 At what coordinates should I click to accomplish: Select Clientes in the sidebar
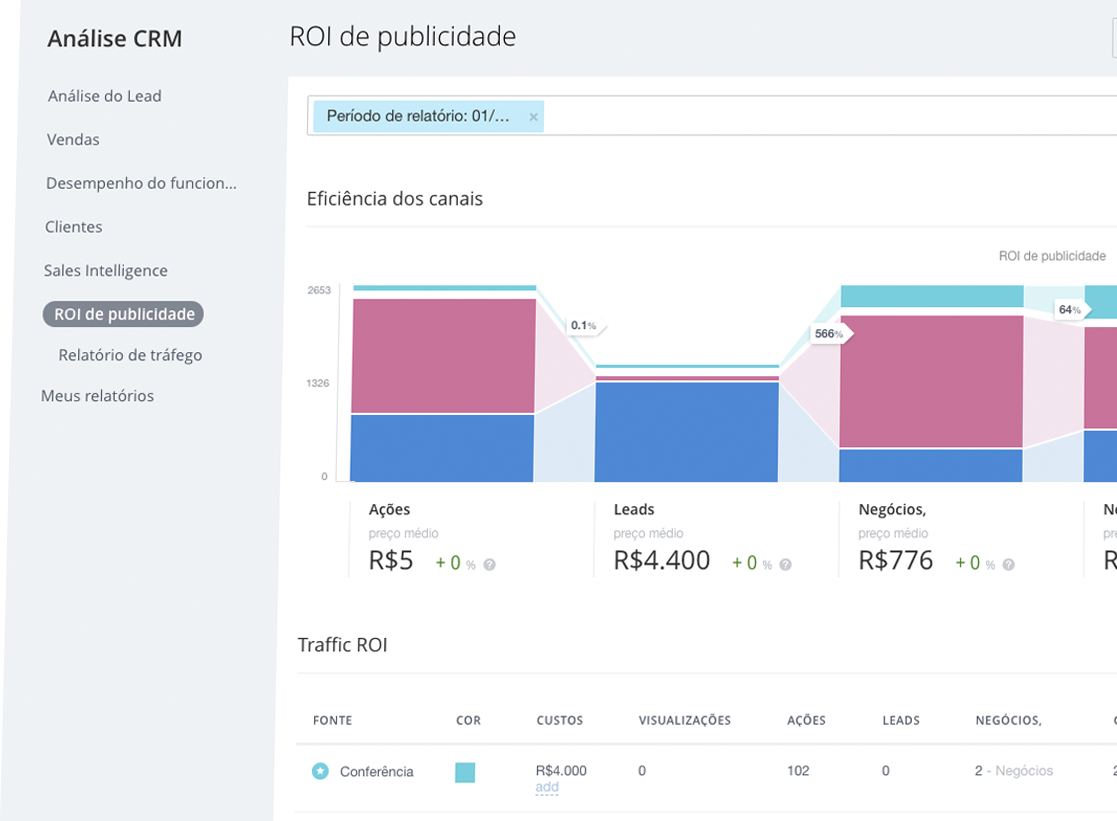point(73,227)
